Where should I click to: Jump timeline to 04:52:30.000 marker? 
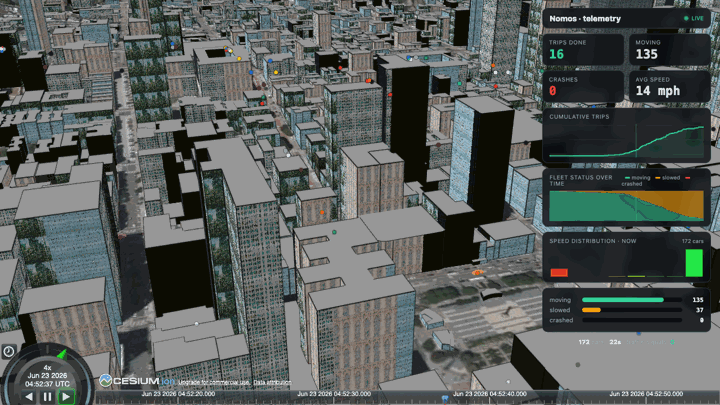(x=333, y=394)
